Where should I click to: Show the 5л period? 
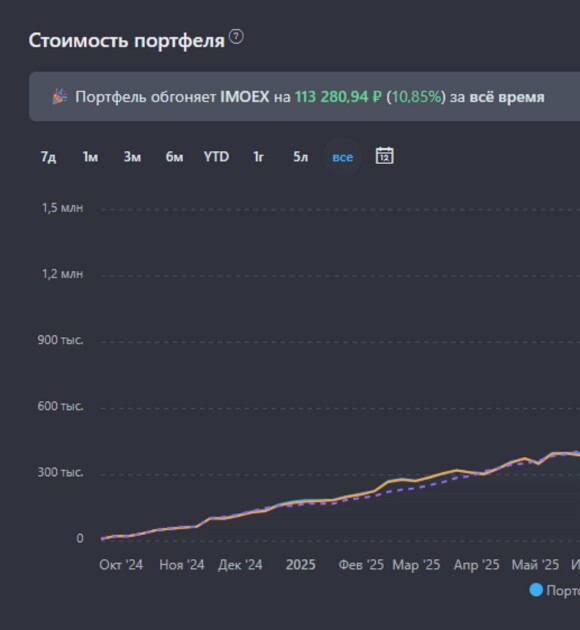click(x=300, y=157)
